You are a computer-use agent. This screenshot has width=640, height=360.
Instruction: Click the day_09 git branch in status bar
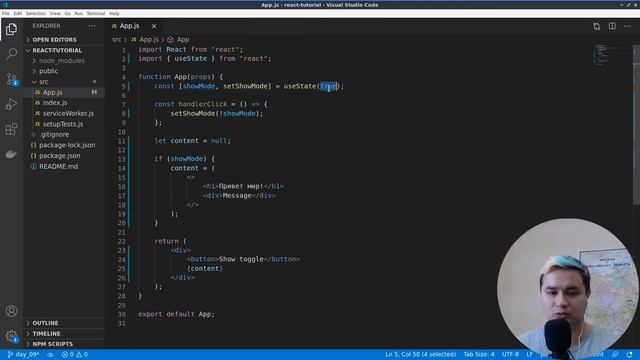pos(23,354)
